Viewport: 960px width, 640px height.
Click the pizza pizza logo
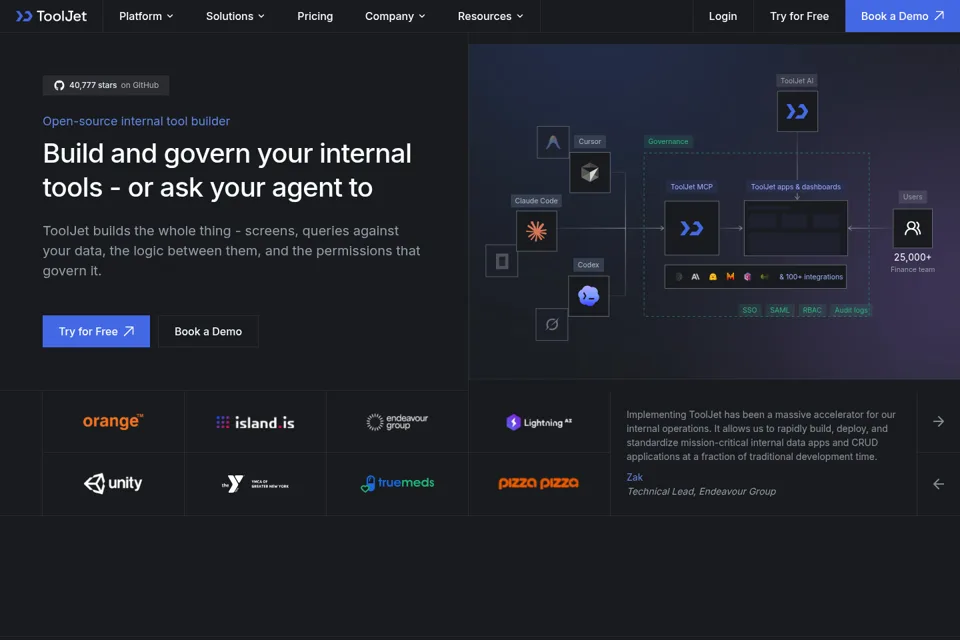(539, 483)
